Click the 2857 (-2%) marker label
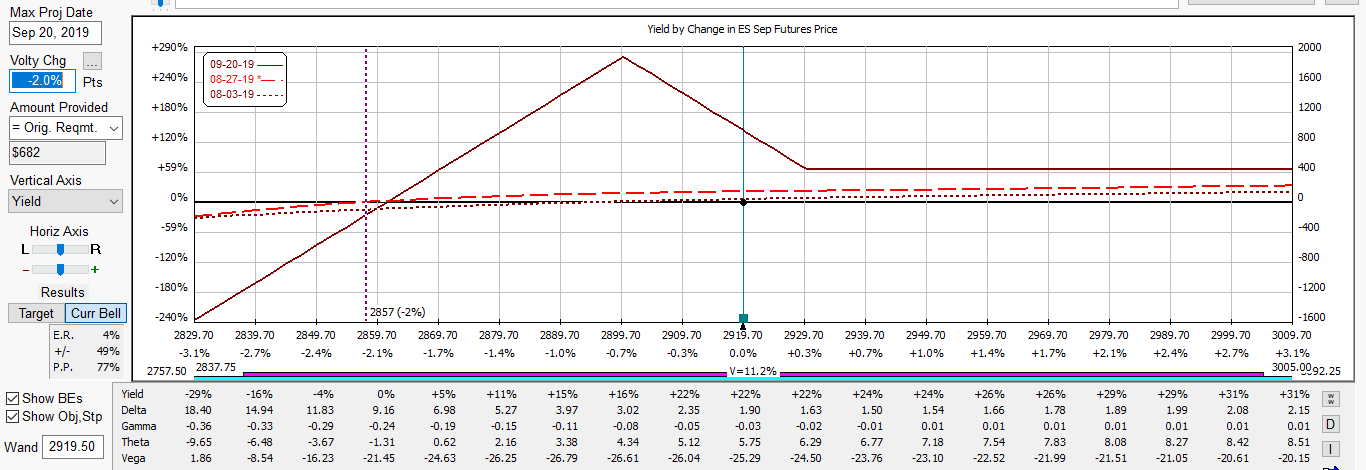The image size is (1366, 470). tap(397, 312)
